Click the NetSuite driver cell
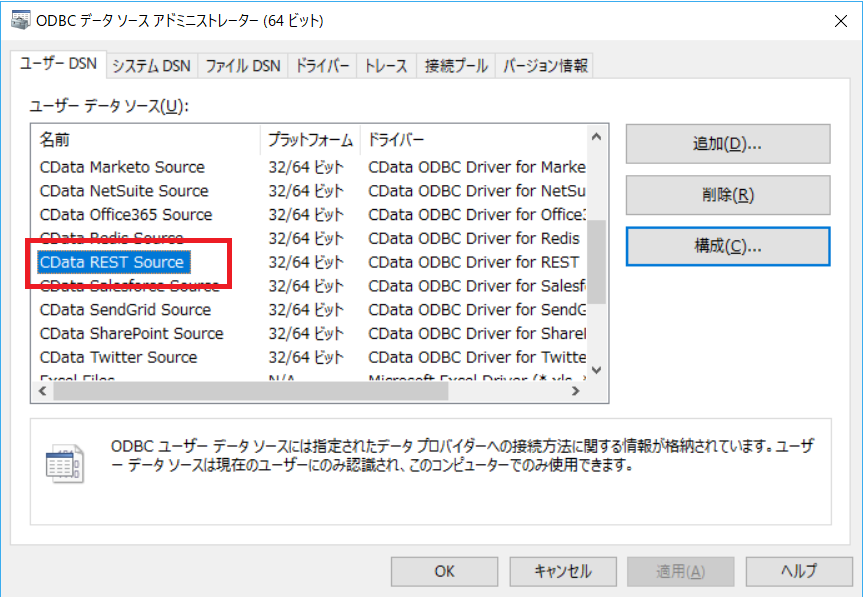Image resolution: width=864 pixels, height=598 pixels. pos(477,191)
